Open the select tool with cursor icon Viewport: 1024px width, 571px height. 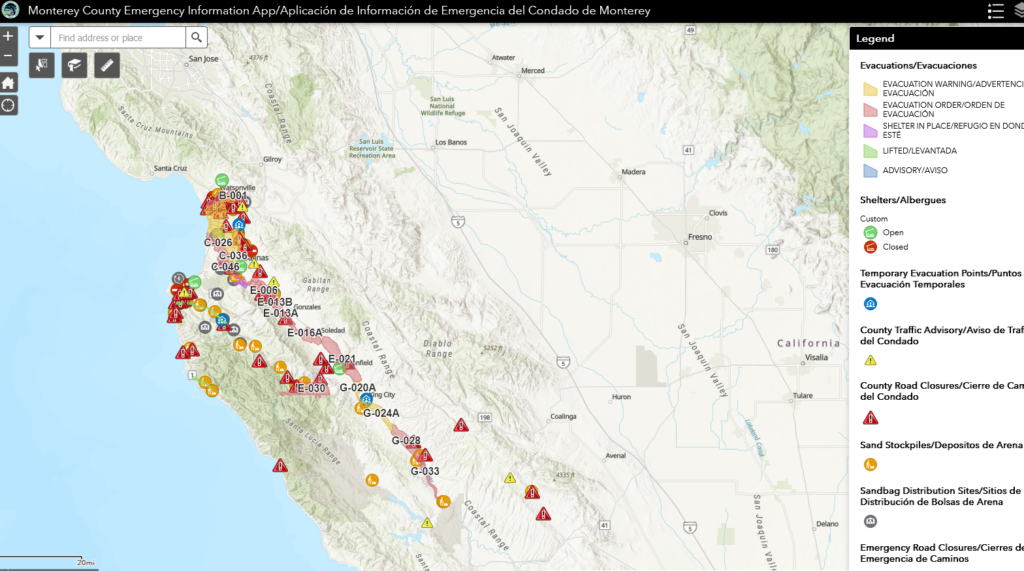click(x=42, y=66)
